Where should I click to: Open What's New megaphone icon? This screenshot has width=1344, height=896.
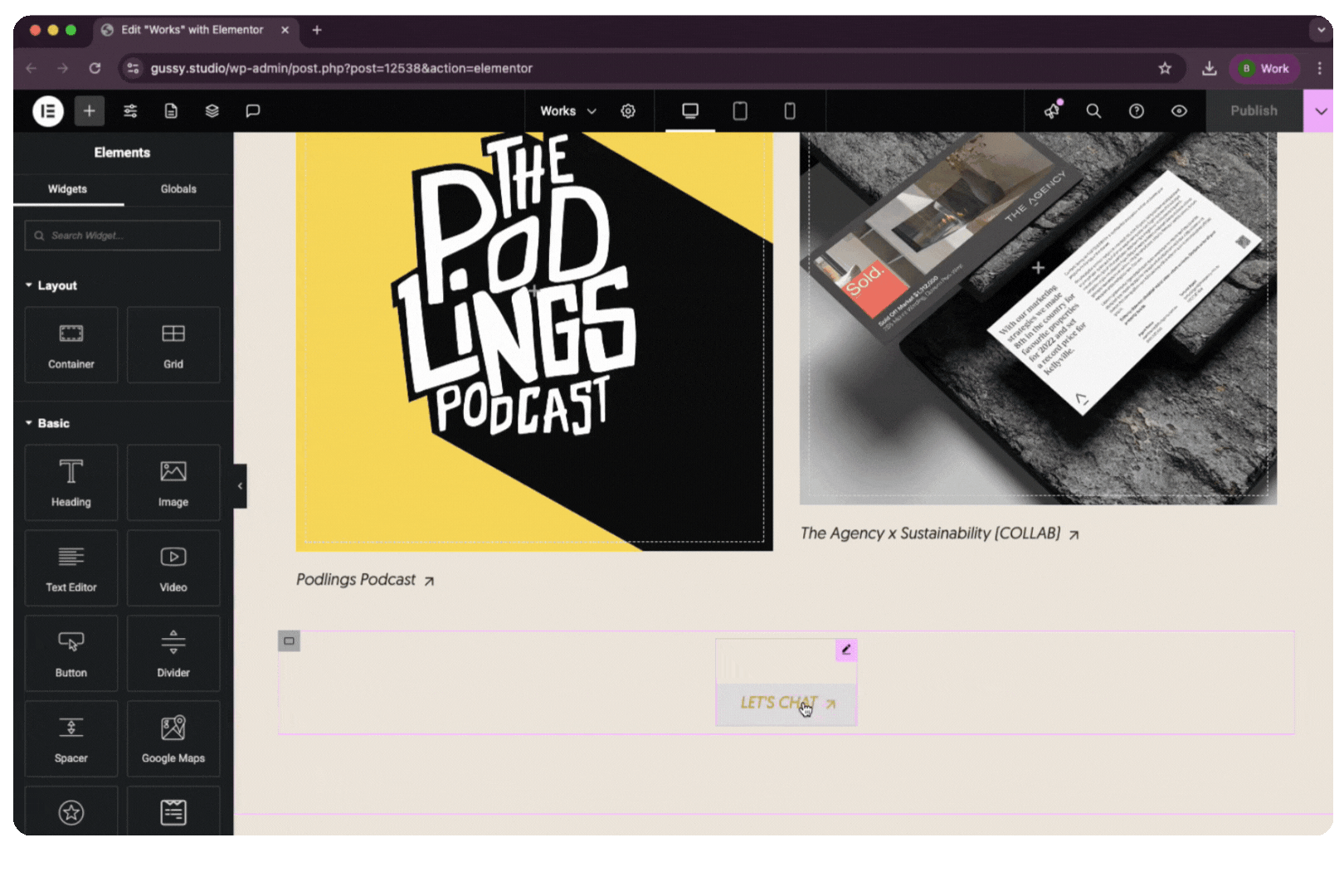[1052, 111]
